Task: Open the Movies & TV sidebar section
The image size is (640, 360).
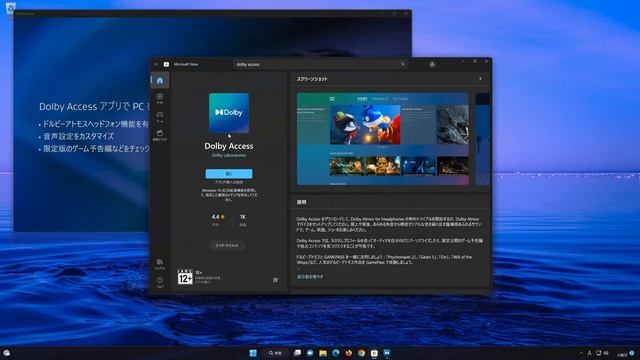Action: (160, 135)
